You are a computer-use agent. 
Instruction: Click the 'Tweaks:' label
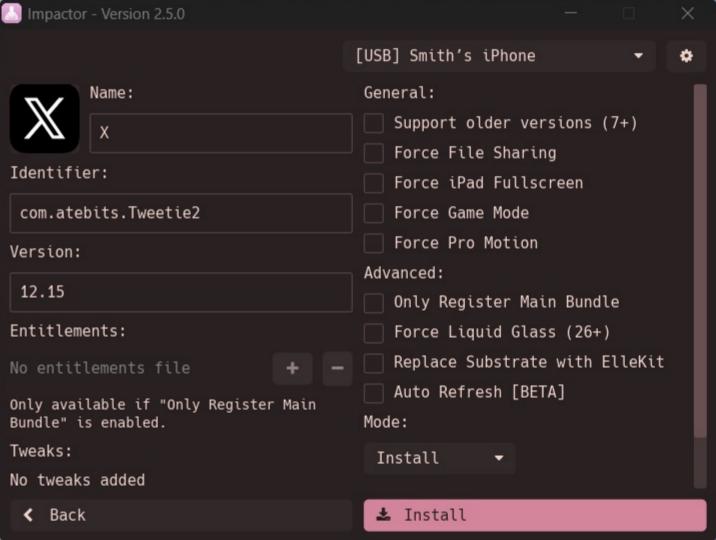pyautogui.click(x=41, y=451)
